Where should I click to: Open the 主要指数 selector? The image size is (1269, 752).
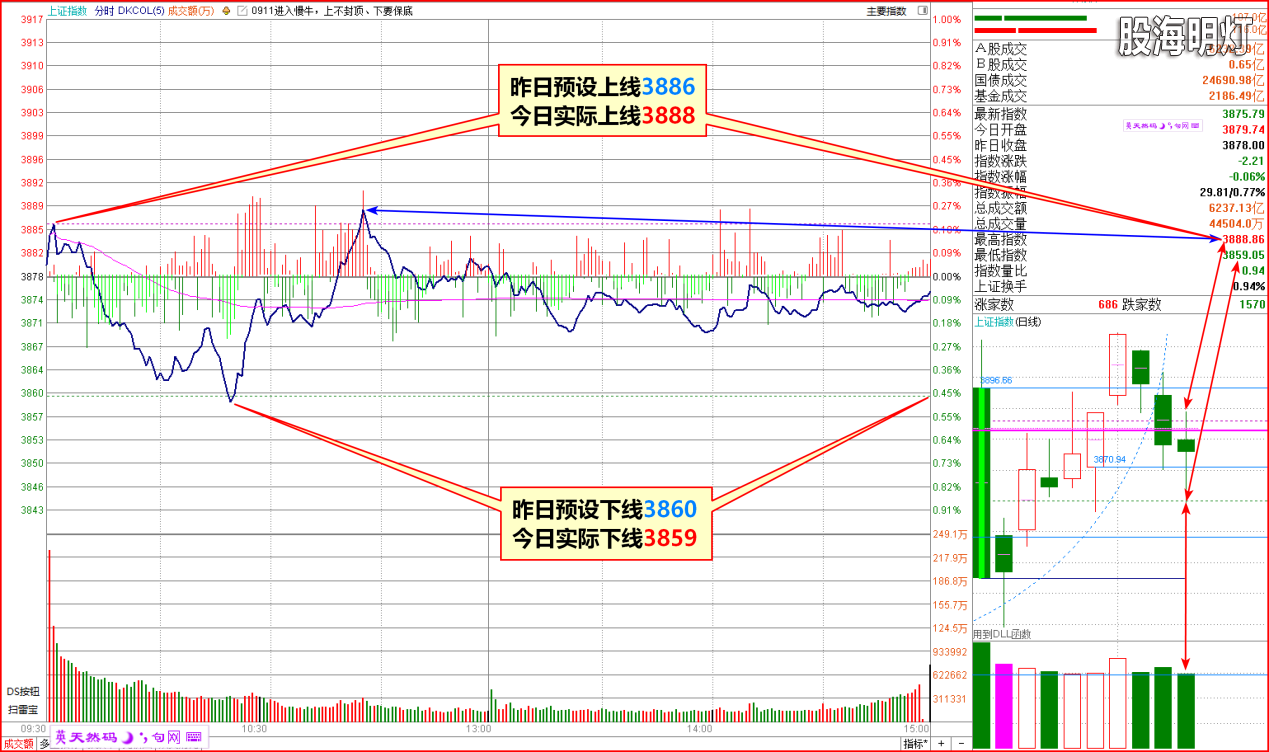[885, 10]
